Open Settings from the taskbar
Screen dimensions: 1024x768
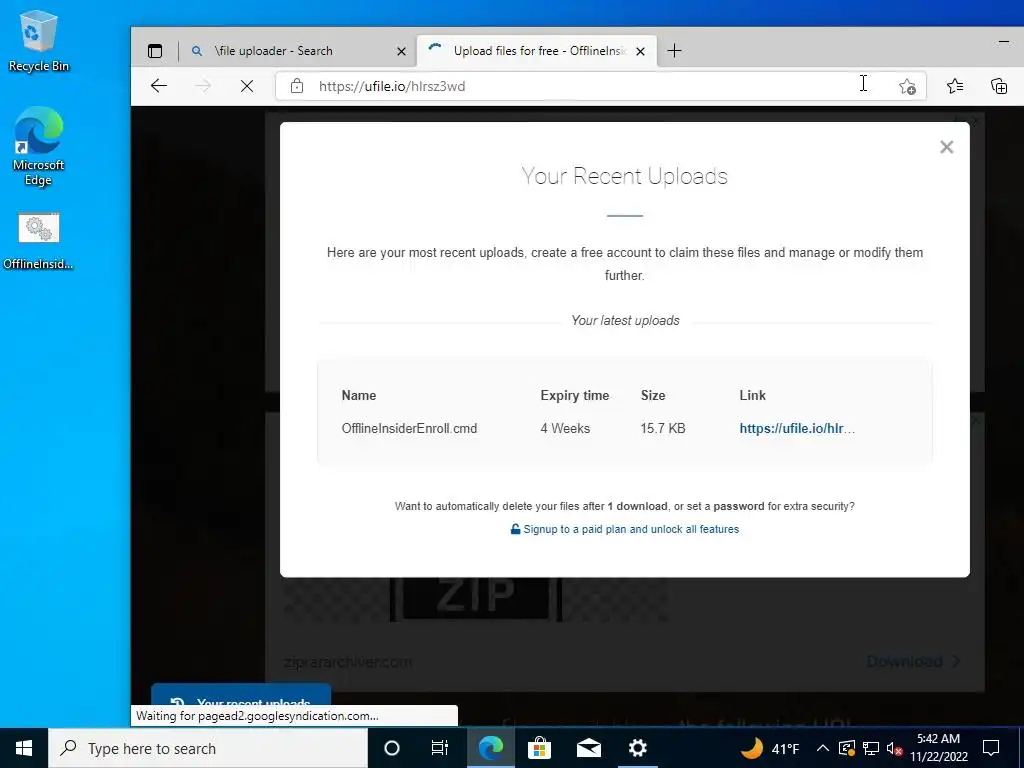coord(637,748)
